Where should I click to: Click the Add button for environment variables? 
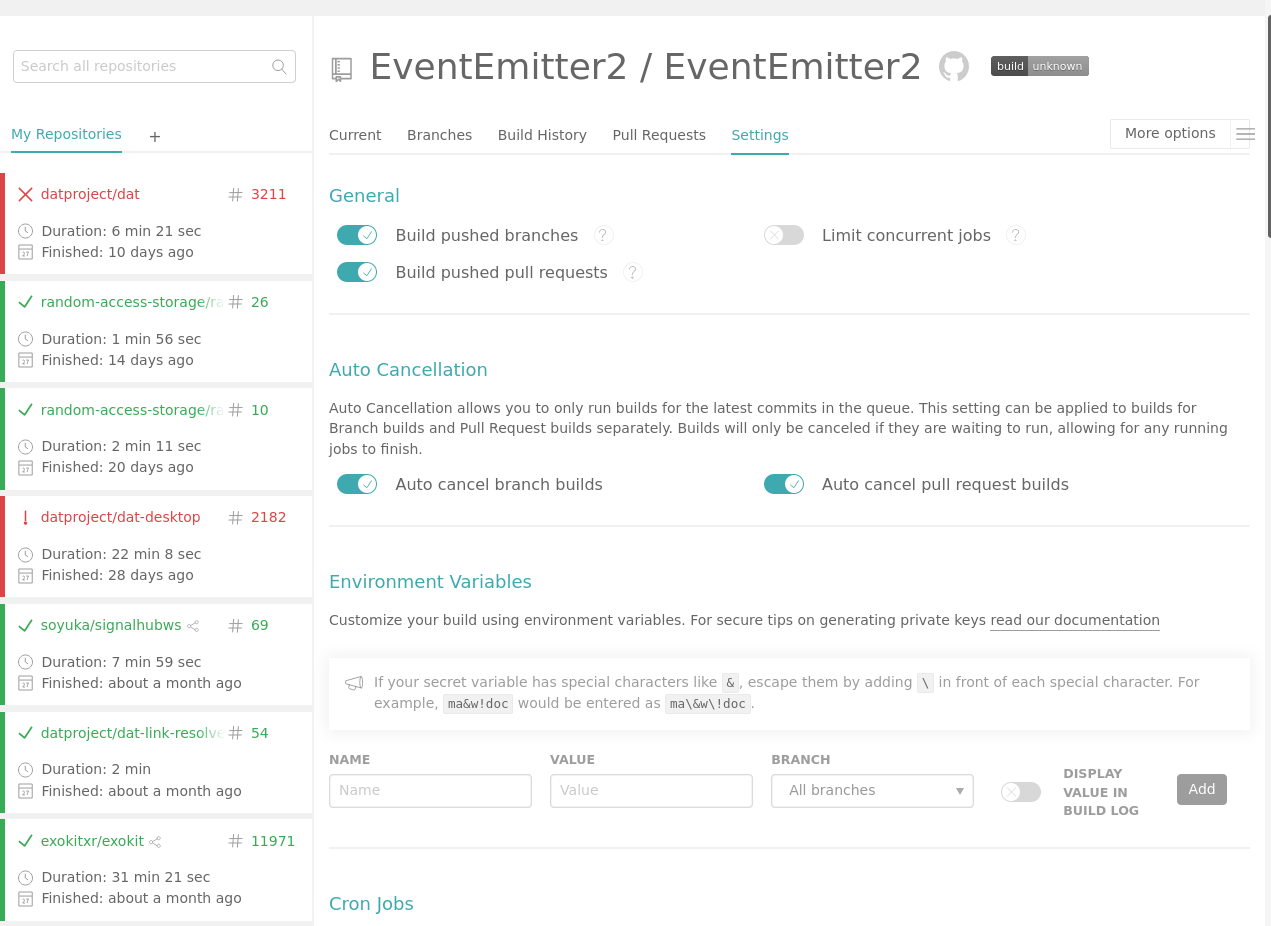pyautogui.click(x=1201, y=789)
